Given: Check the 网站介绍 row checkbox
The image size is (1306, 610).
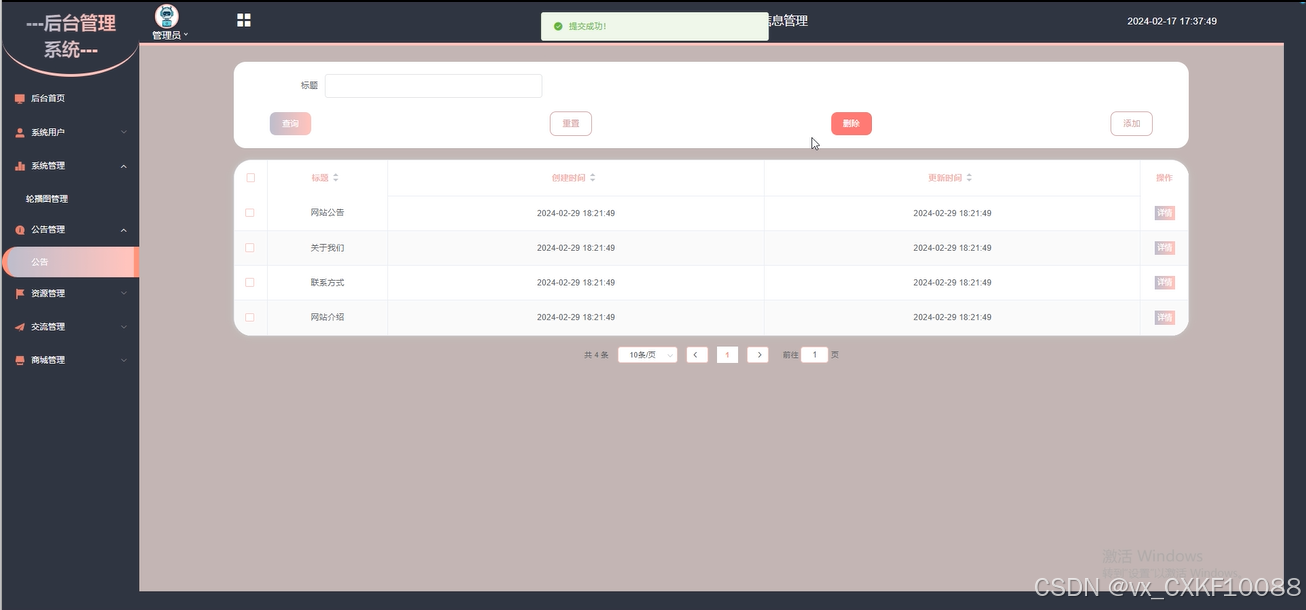Looking at the screenshot, I should 250,317.
